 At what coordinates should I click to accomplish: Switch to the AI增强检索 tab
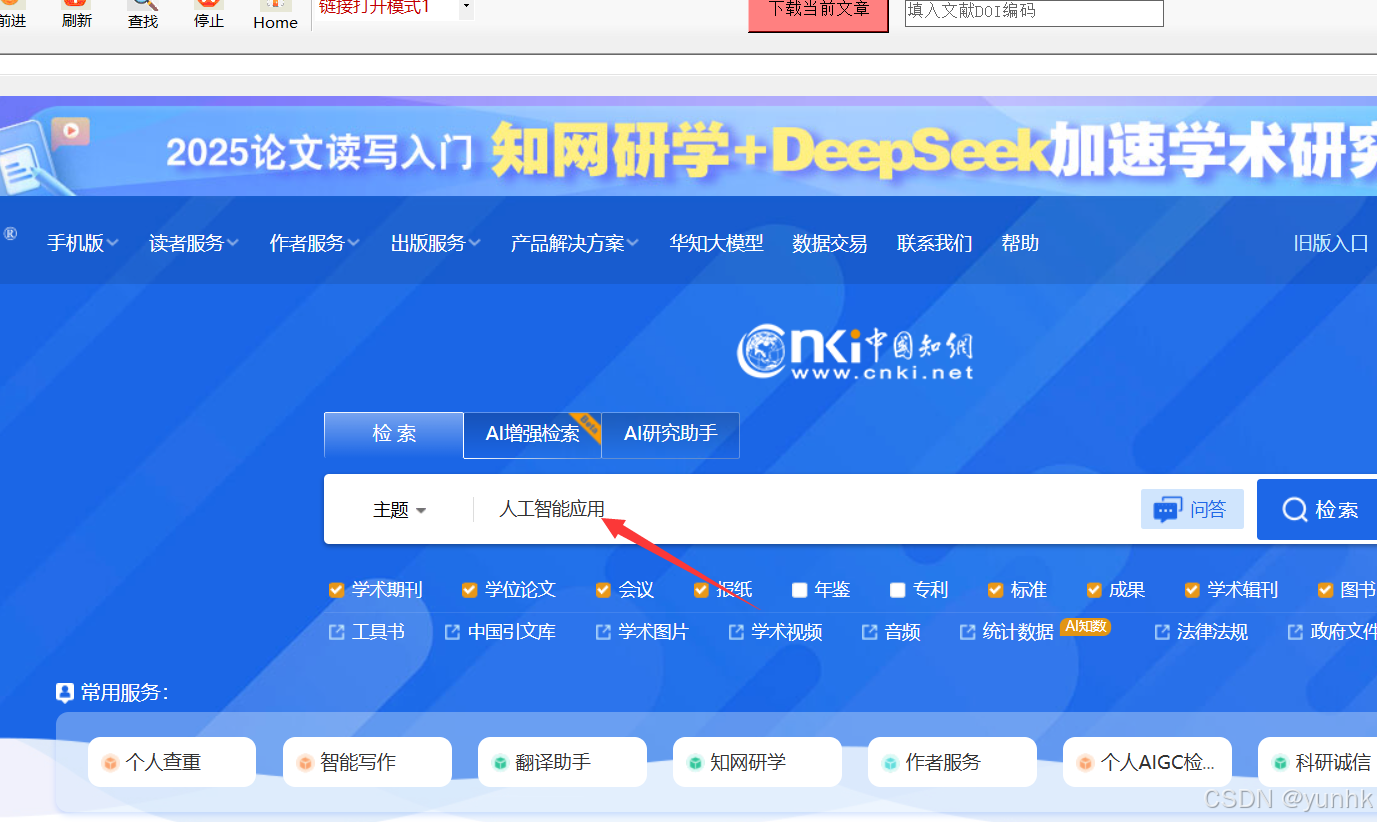[x=533, y=434]
